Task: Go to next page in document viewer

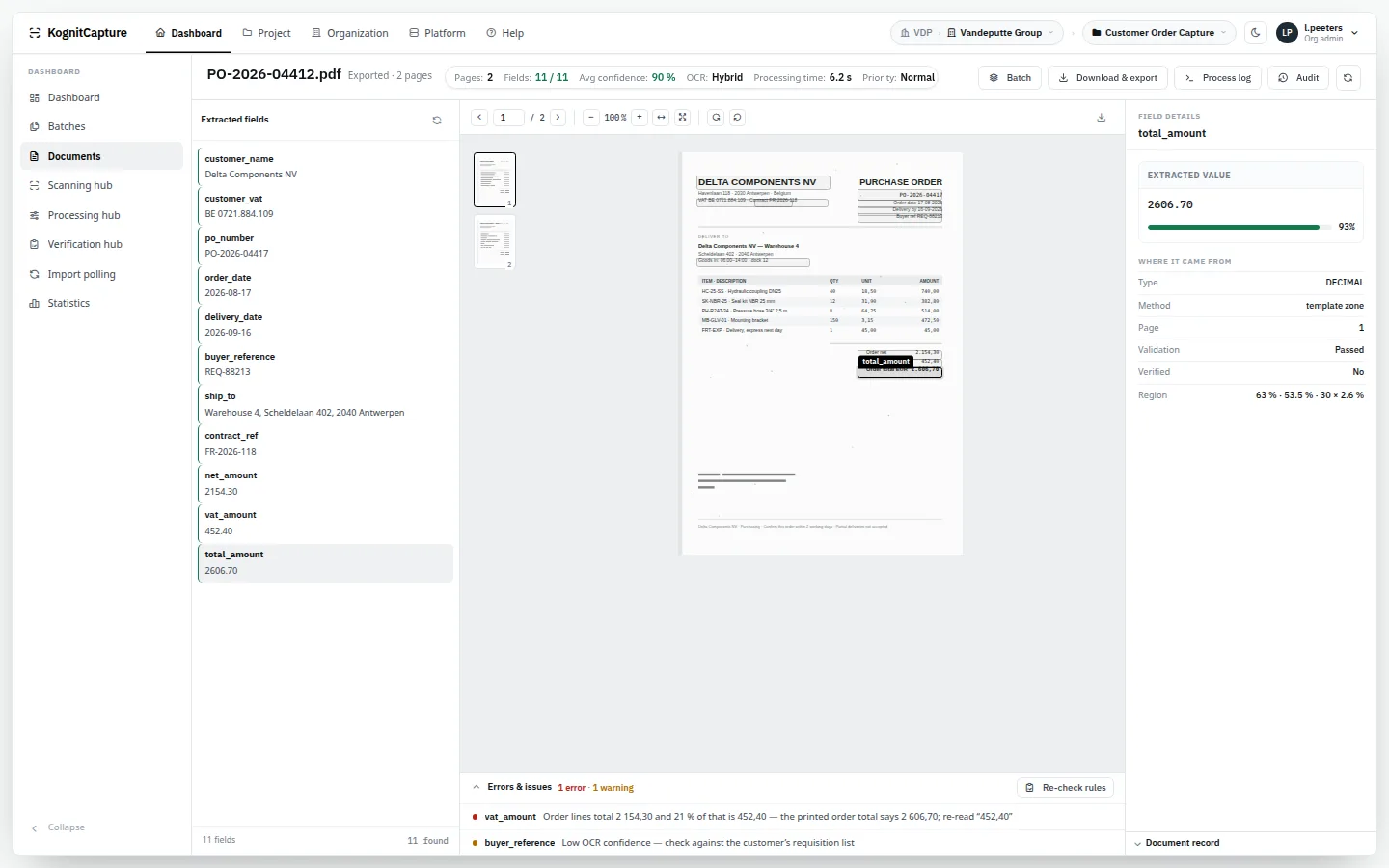Action: 558,118
